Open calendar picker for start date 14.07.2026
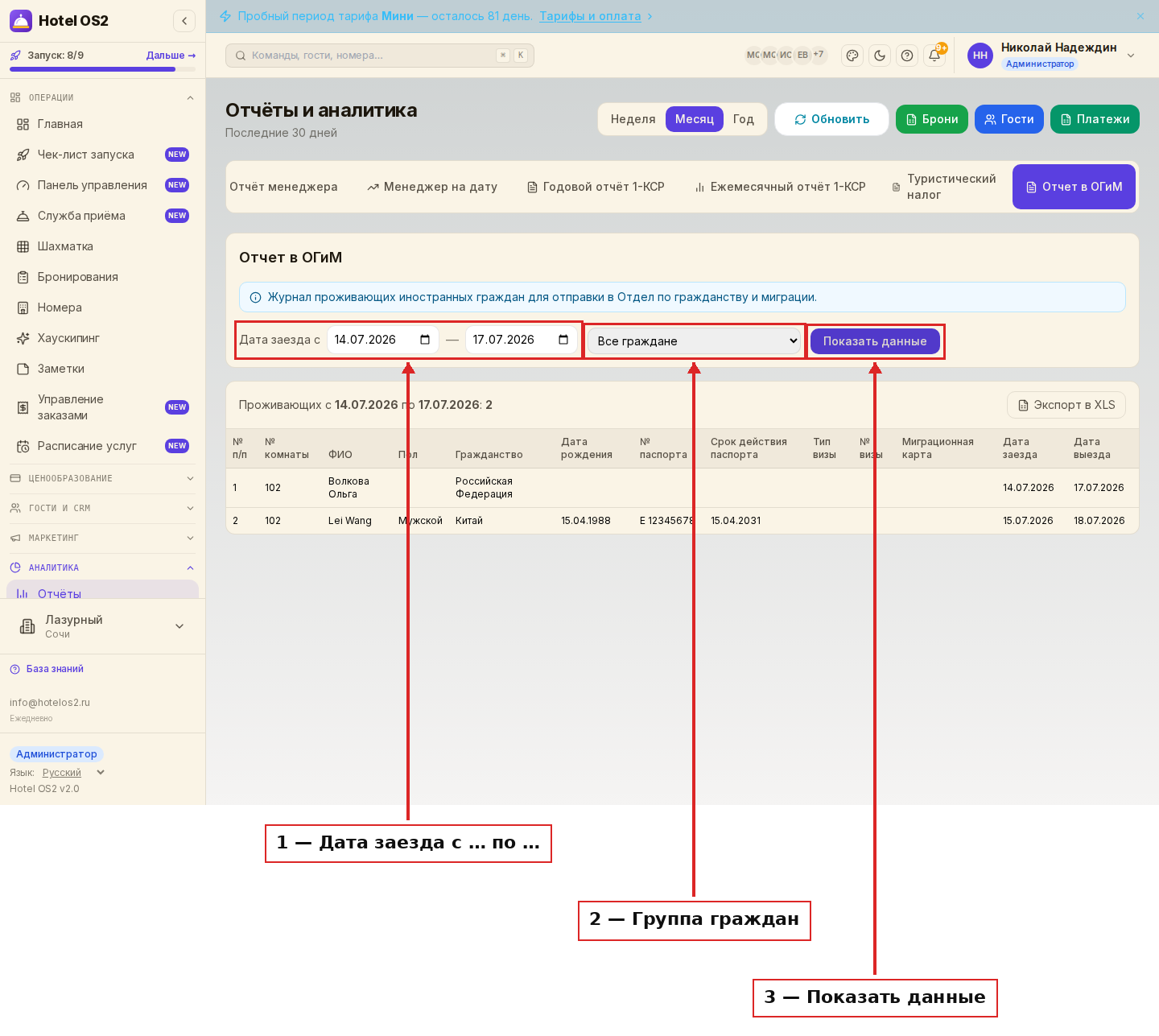The height and width of the screenshot is (1036, 1159). (425, 340)
